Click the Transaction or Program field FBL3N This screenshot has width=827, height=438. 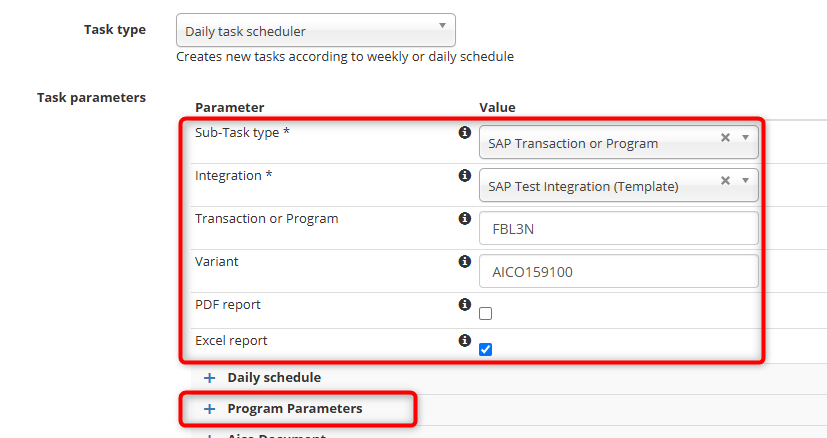click(x=618, y=228)
